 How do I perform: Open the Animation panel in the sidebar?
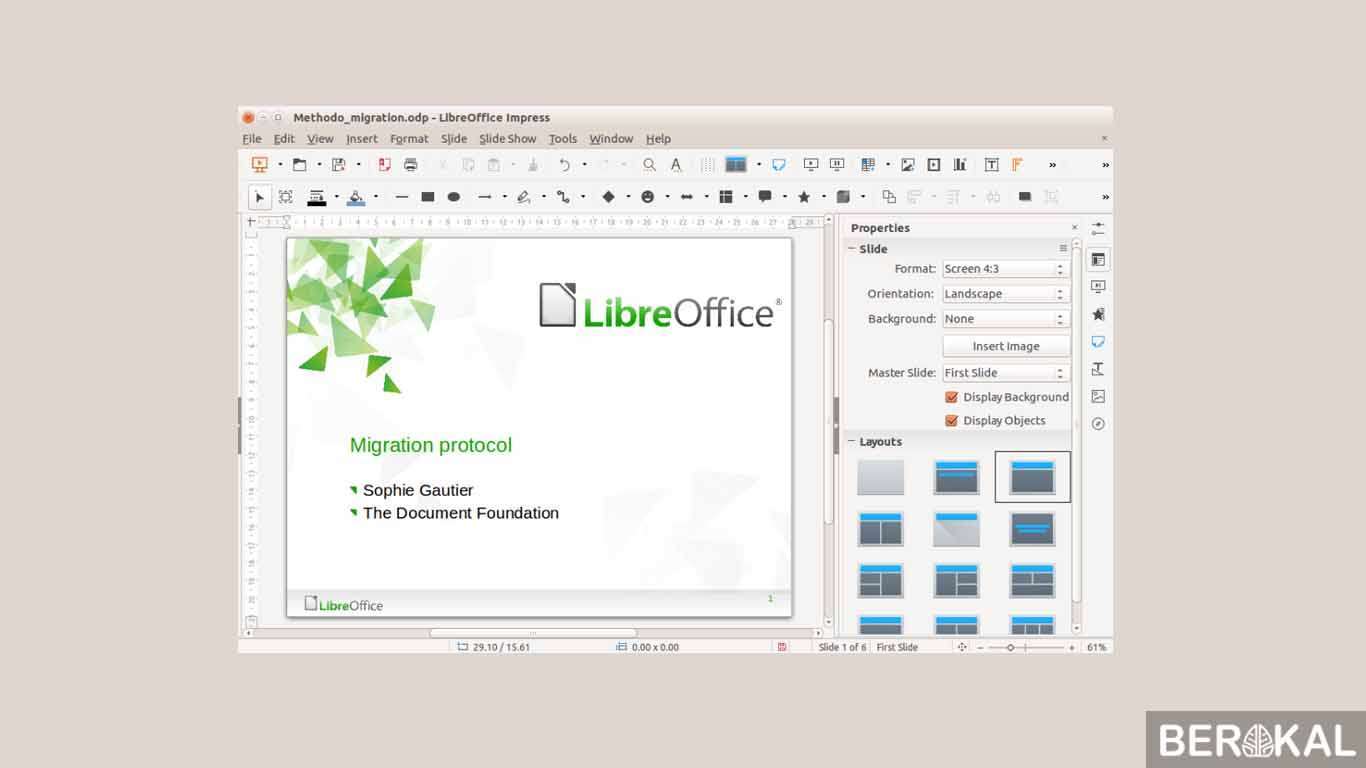1097,313
